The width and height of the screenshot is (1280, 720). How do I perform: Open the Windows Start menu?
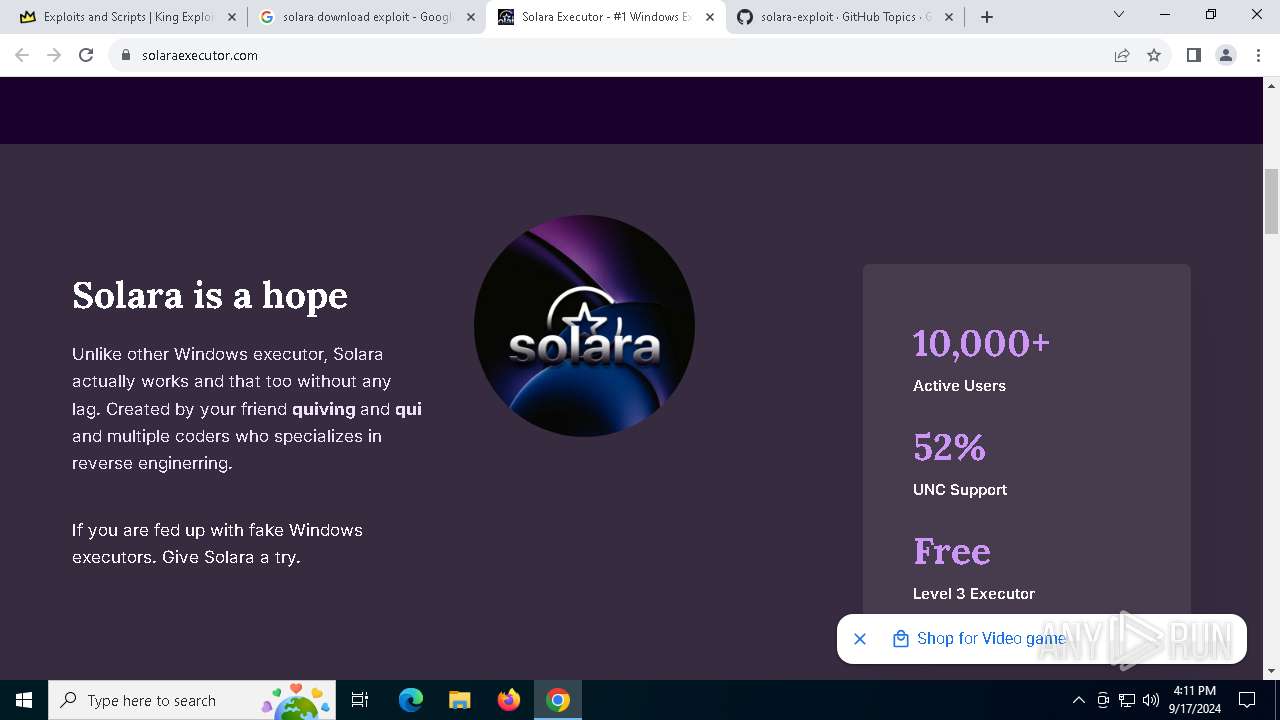pos(24,700)
